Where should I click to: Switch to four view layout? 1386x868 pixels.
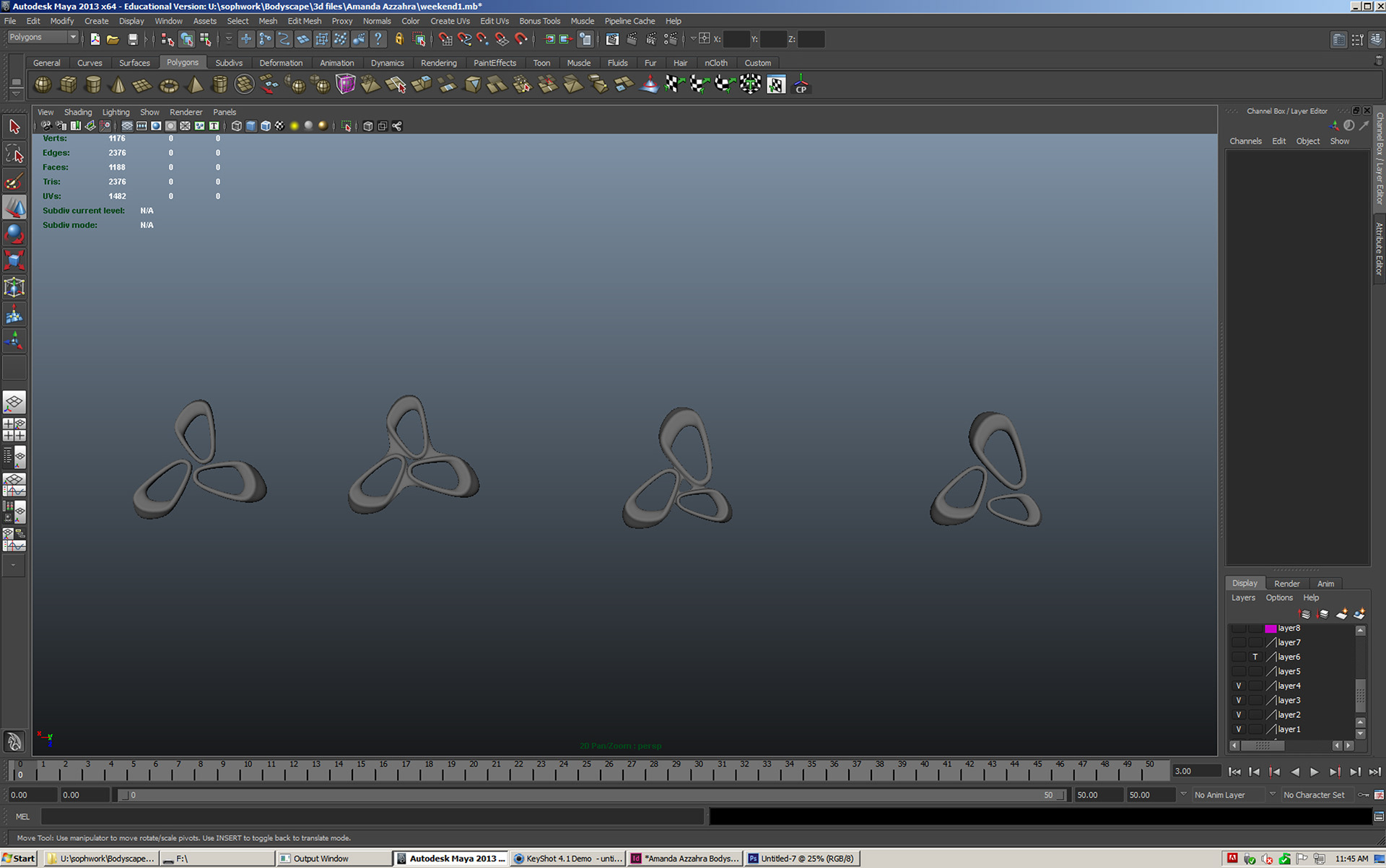coord(14,429)
